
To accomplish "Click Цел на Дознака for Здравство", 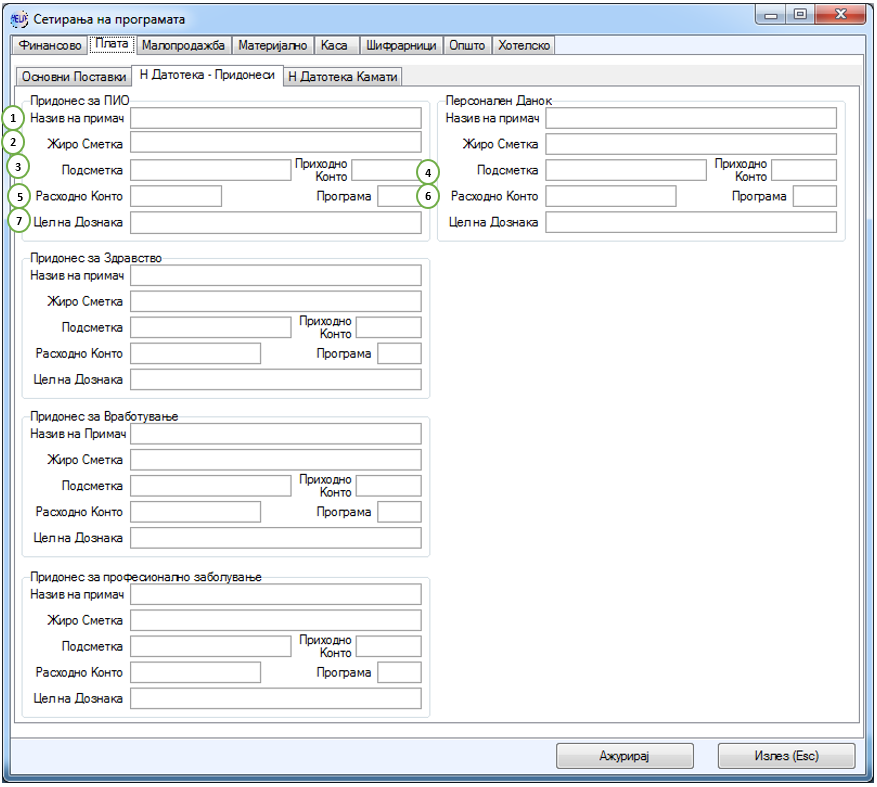I will (276, 379).
